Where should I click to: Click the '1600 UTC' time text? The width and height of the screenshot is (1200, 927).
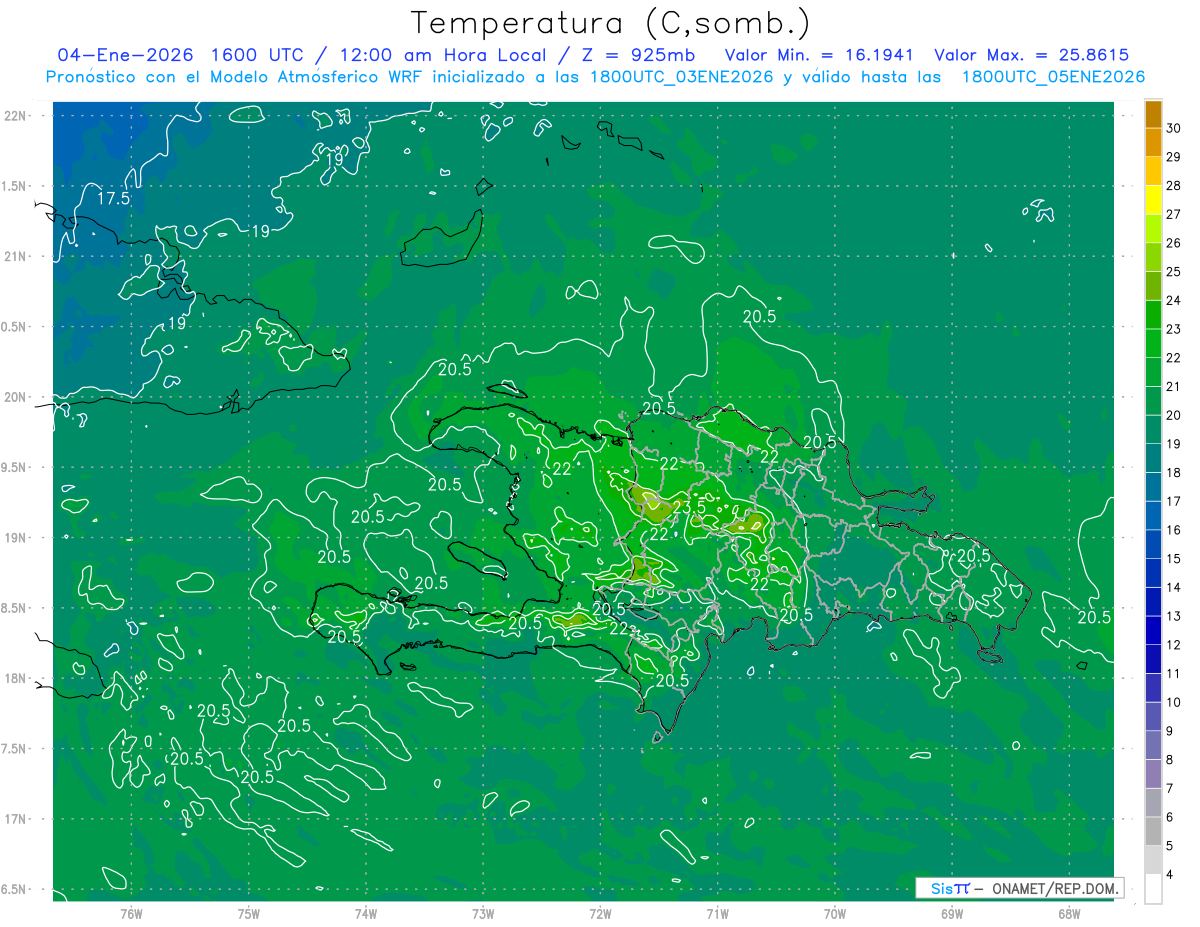click(x=260, y=56)
